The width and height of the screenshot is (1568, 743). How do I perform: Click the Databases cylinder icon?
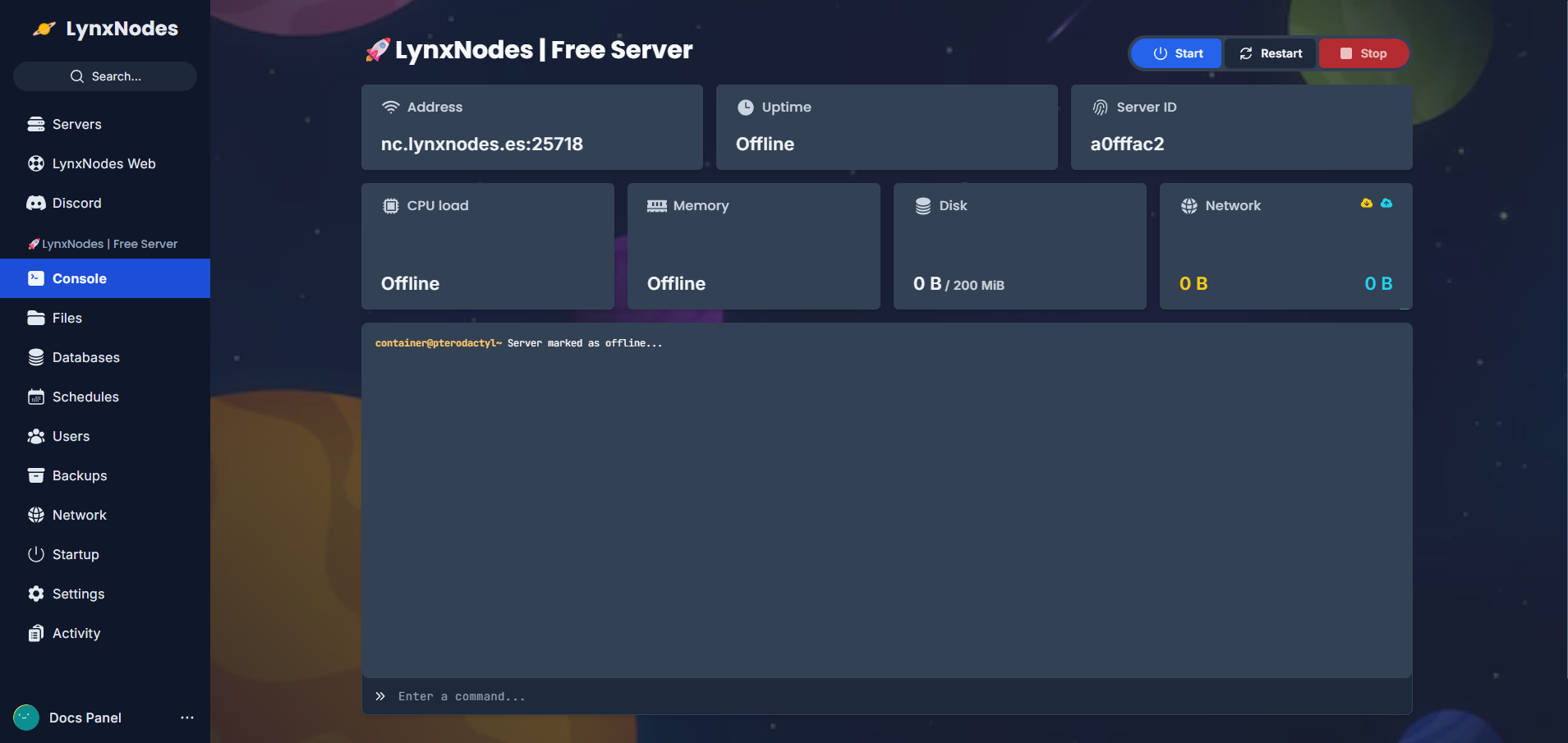(x=36, y=357)
